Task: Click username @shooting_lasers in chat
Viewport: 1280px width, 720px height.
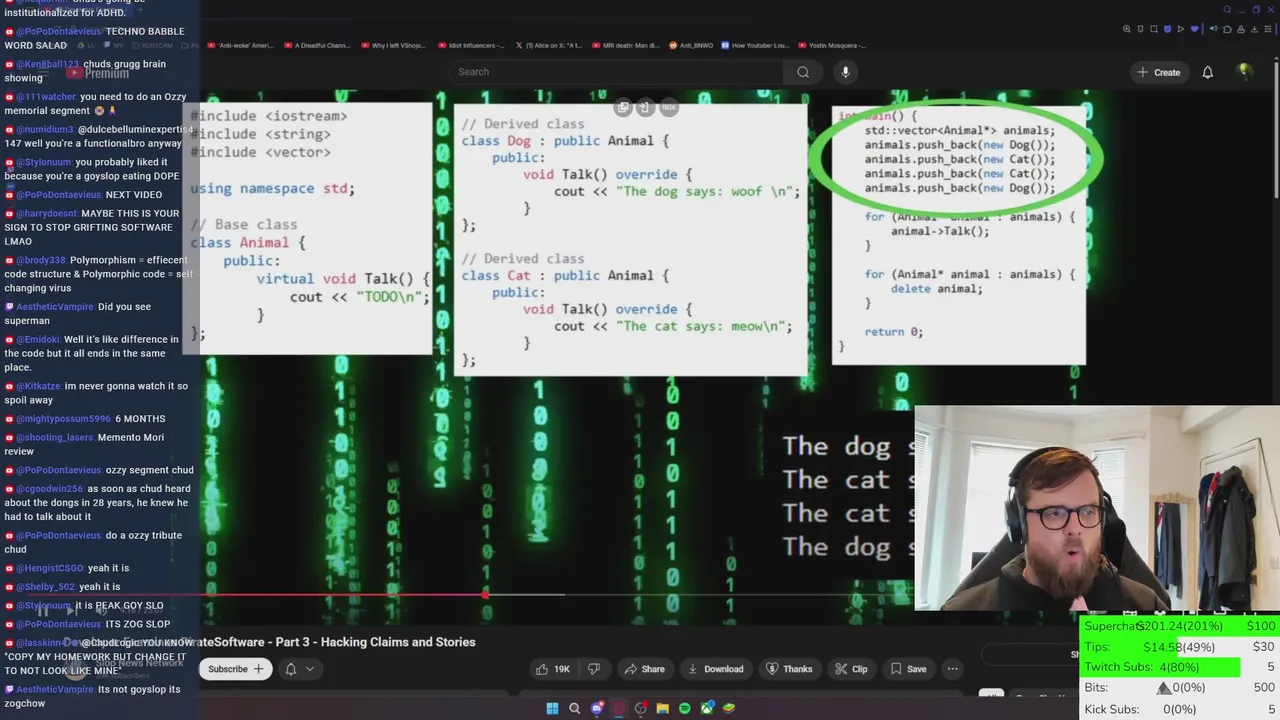Action: click(x=55, y=437)
